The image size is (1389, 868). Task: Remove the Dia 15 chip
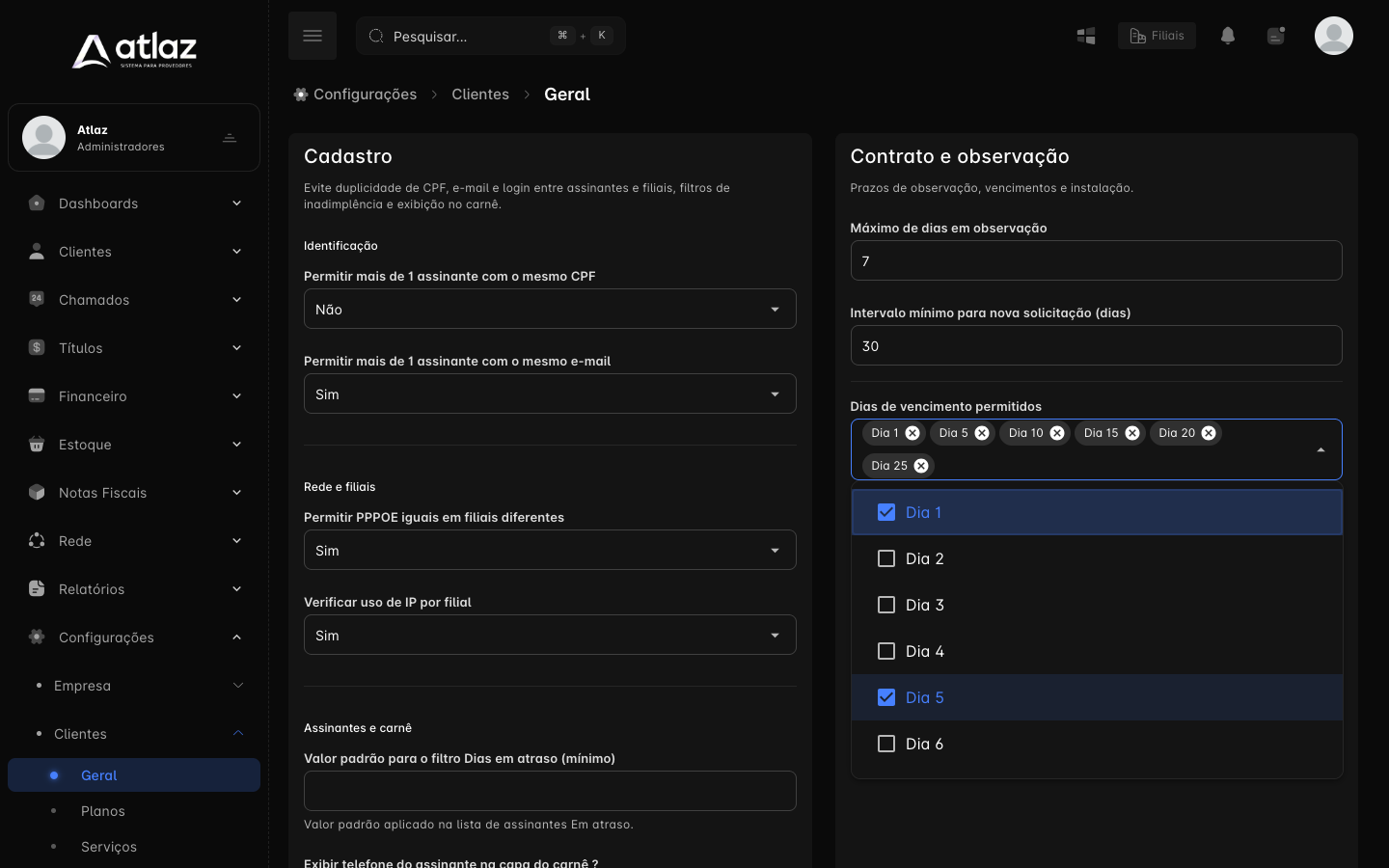[x=1132, y=433]
